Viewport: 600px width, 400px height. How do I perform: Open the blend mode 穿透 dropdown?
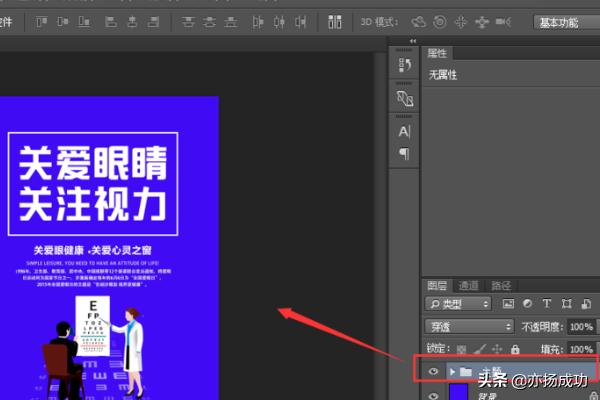pyautogui.click(x=468, y=326)
